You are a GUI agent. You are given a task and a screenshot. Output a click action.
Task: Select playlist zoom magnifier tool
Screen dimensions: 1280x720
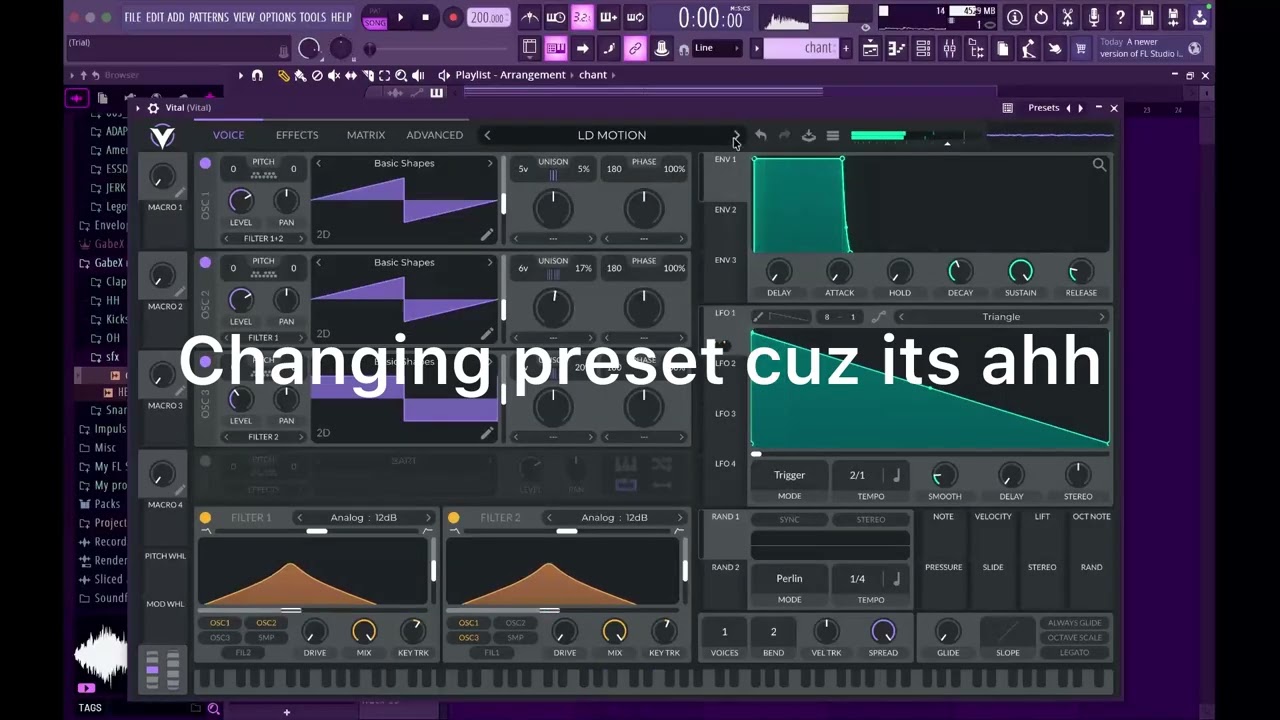coord(401,75)
